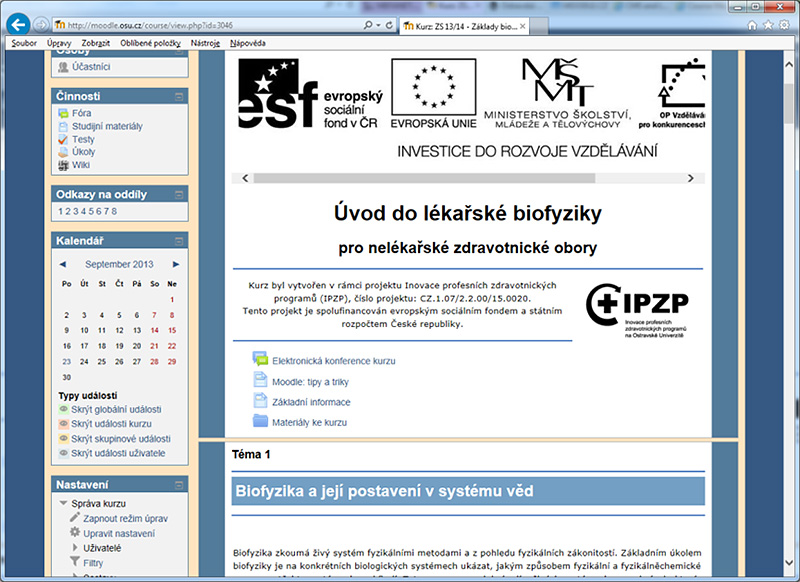Viewport: 800px width, 582px height.
Task: Open the browser Tools gear icon
Action: click(784, 25)
